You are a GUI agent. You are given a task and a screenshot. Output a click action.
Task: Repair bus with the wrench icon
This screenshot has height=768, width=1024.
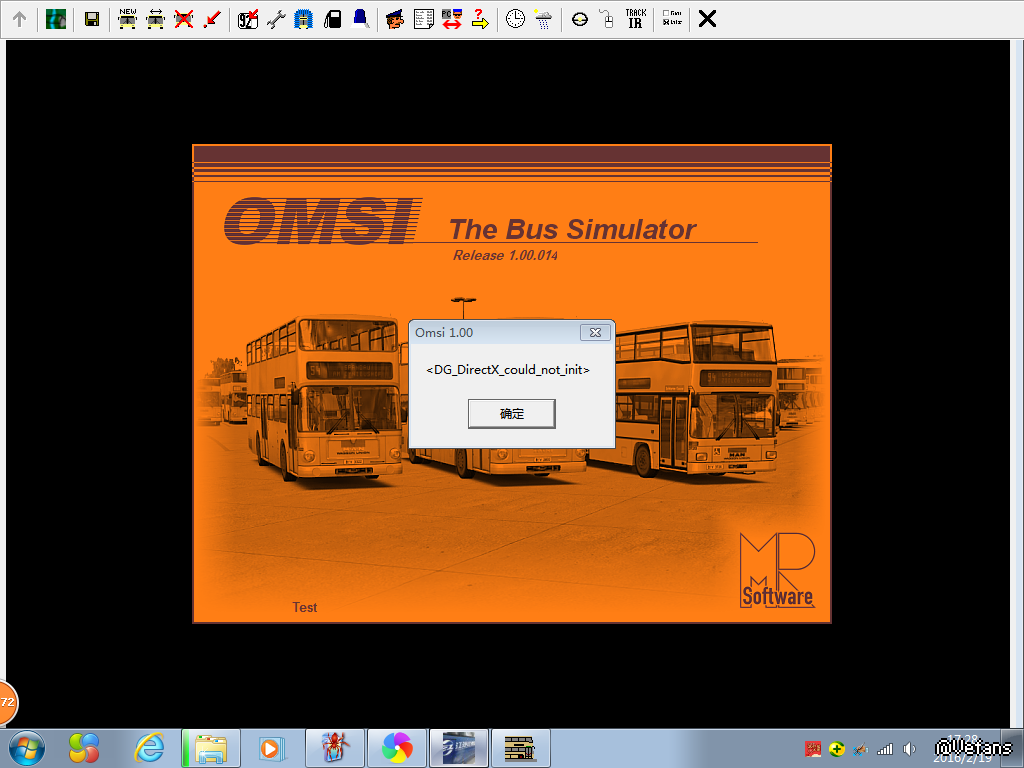[x=276, y=20]
